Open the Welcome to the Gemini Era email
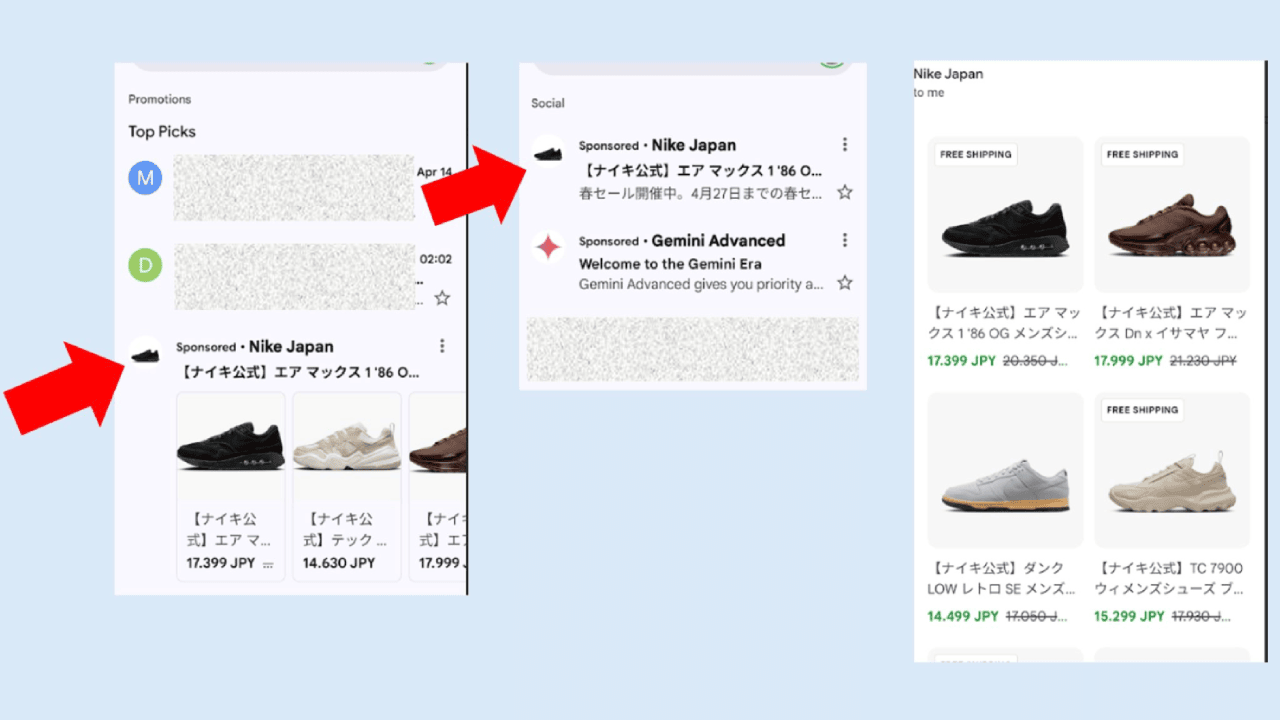 [670, 264]
